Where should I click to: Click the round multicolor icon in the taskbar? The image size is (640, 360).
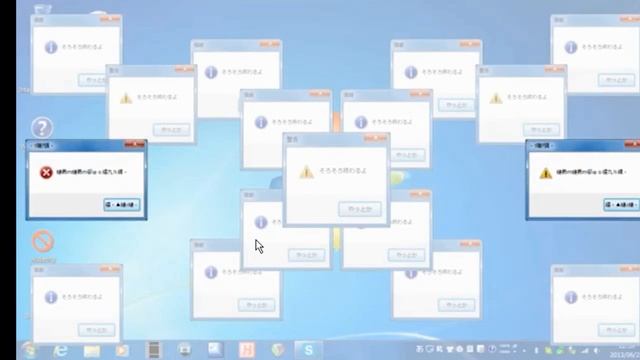278,350
